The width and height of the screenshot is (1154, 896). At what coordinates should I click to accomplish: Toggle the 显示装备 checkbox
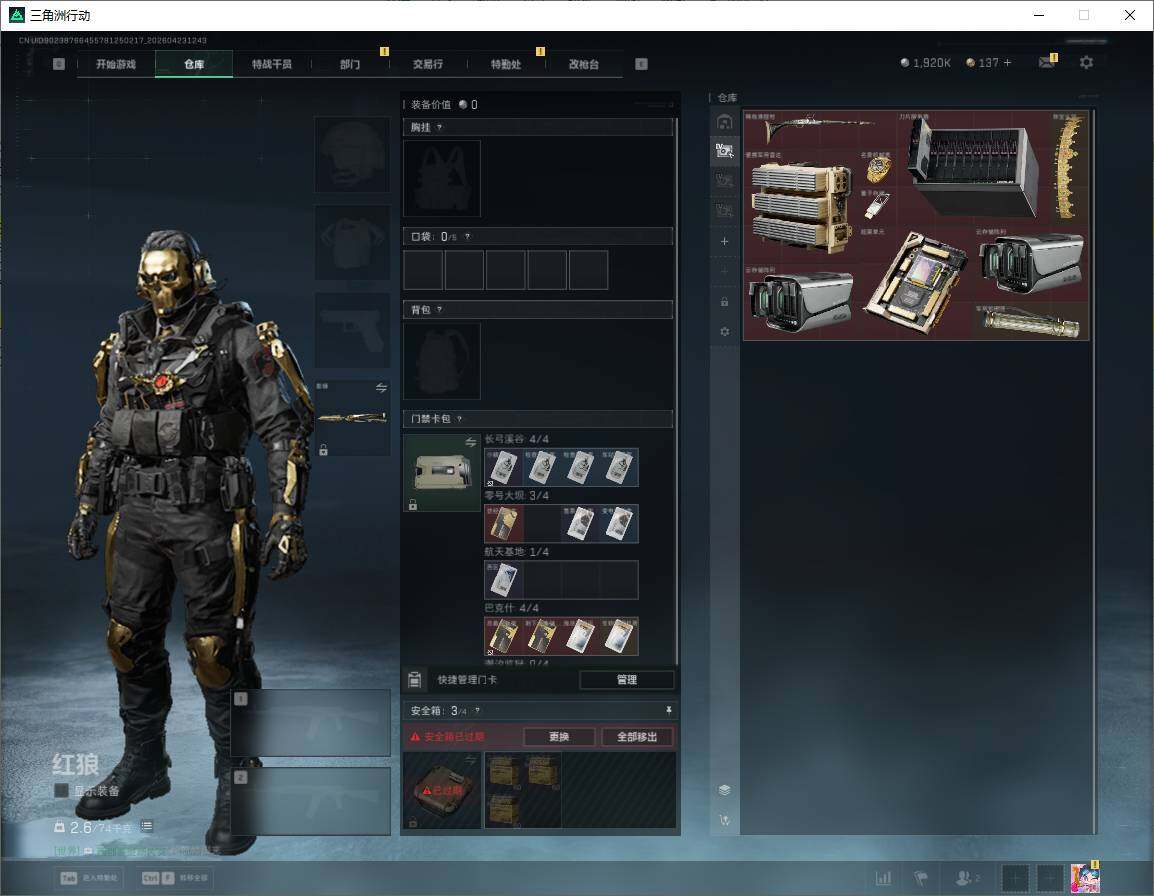[x=62, y=791]
